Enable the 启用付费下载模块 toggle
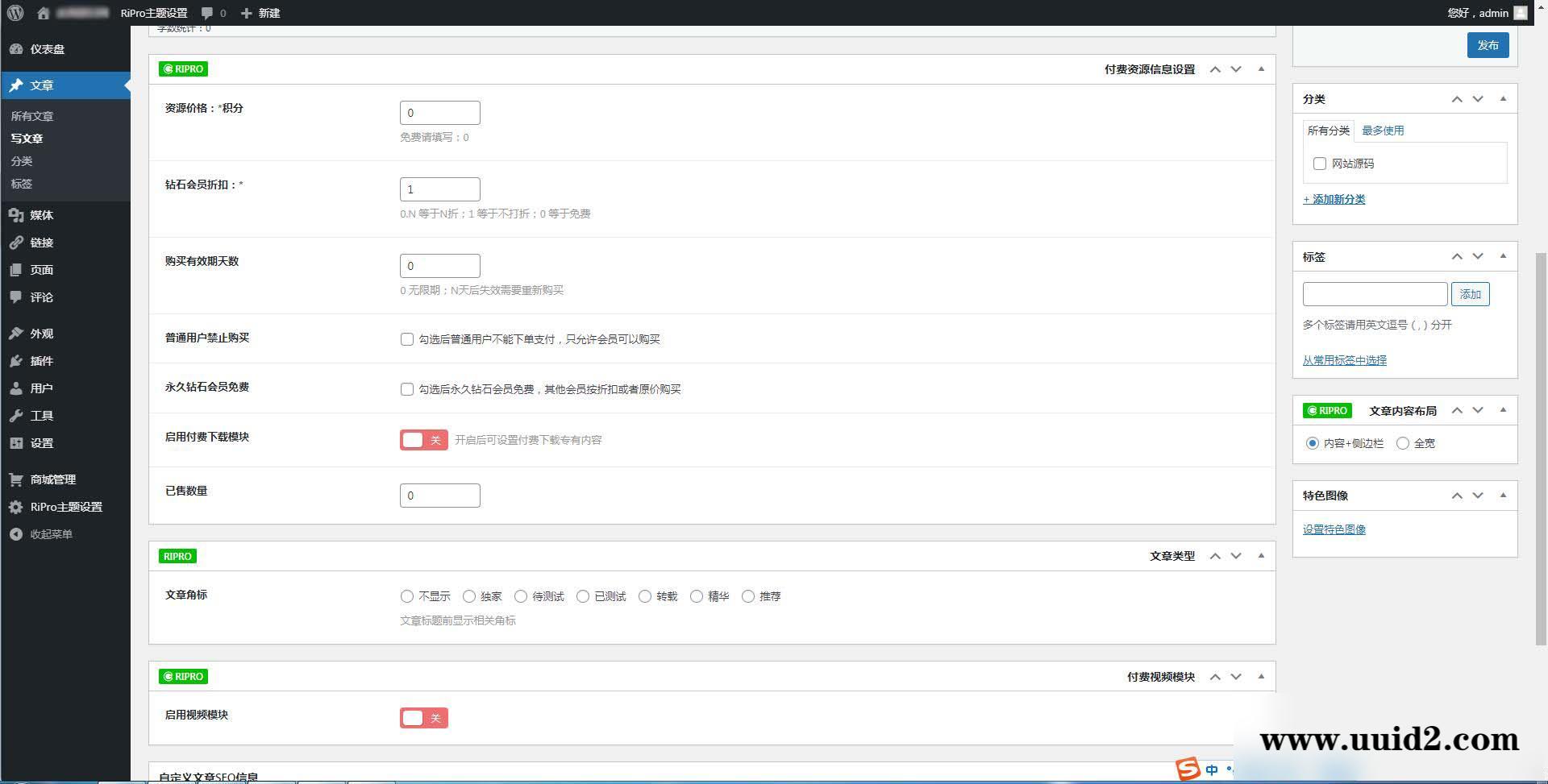Image resolution: width=1548 pixels, height=784 pixels. click(423, 440)
